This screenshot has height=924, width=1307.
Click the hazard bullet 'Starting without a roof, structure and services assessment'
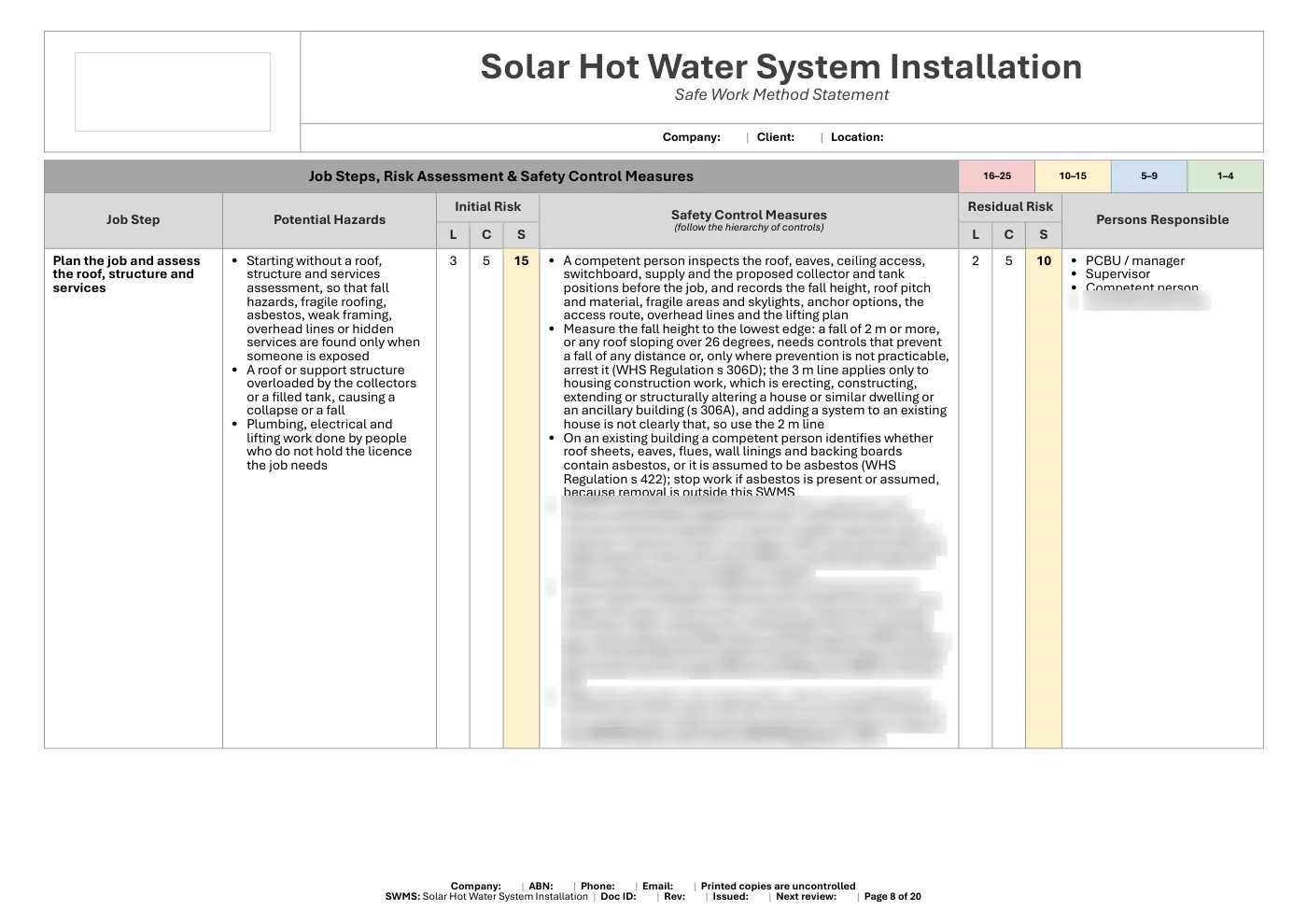(x=333, y=308)
